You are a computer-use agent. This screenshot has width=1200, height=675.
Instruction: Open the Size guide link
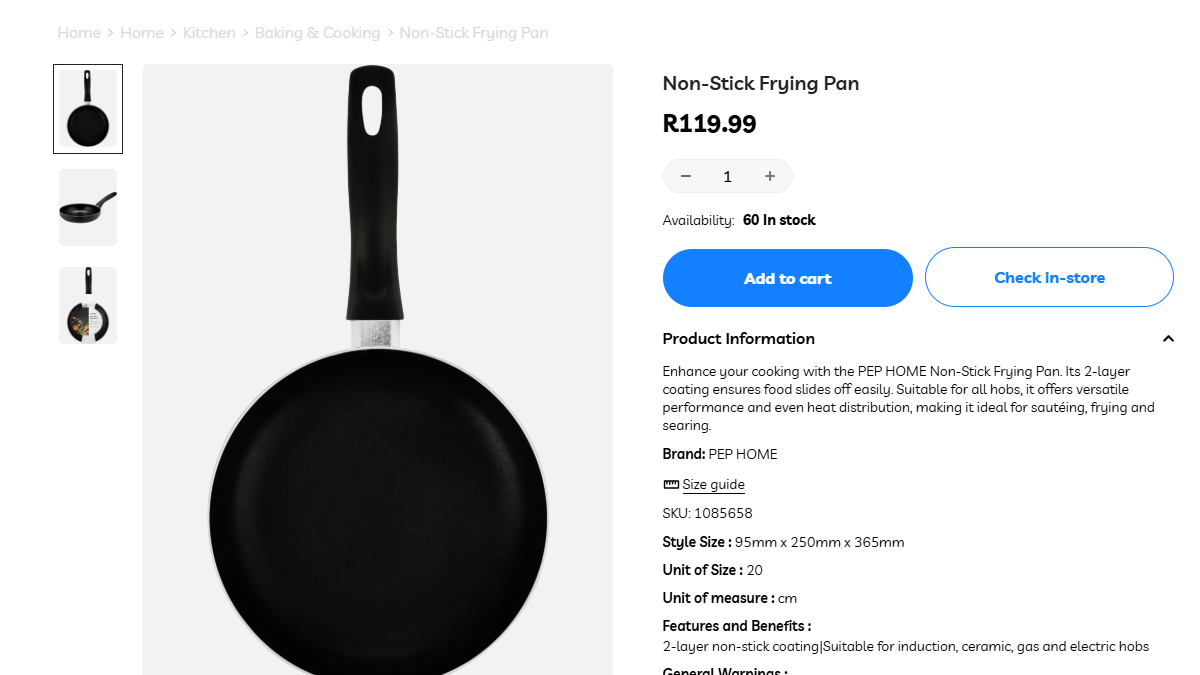tap(713, 485)
